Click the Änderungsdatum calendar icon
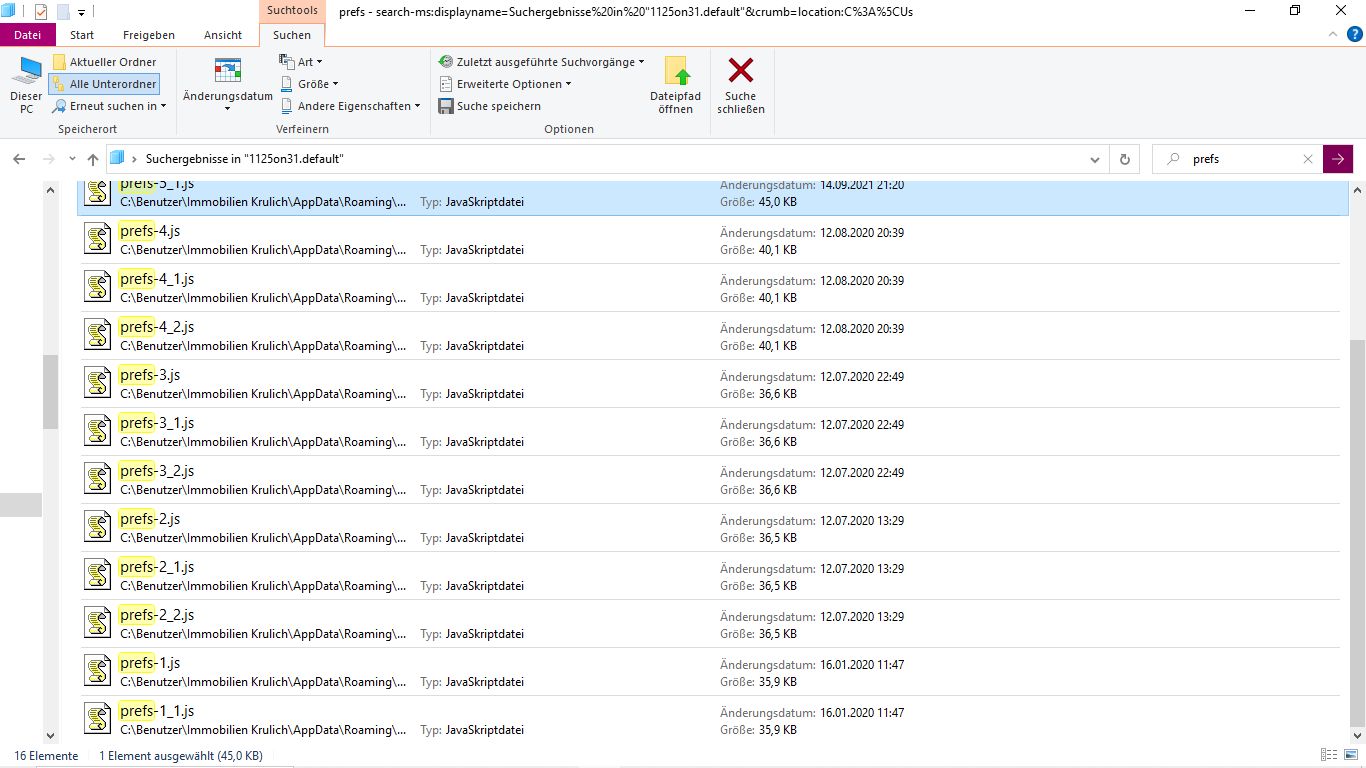The height and width of the screenshot is (768, 1366). (228, 72)
